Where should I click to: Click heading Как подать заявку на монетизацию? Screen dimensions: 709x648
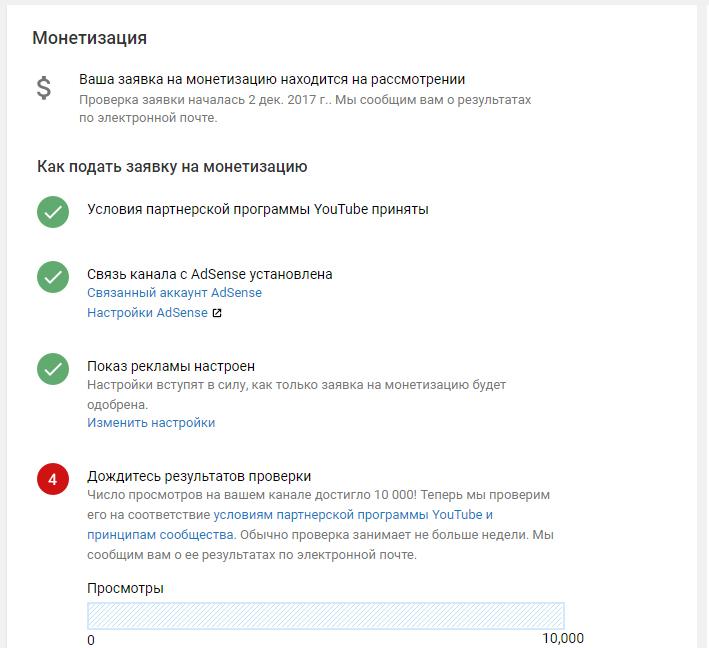click(x=172, y=166)
